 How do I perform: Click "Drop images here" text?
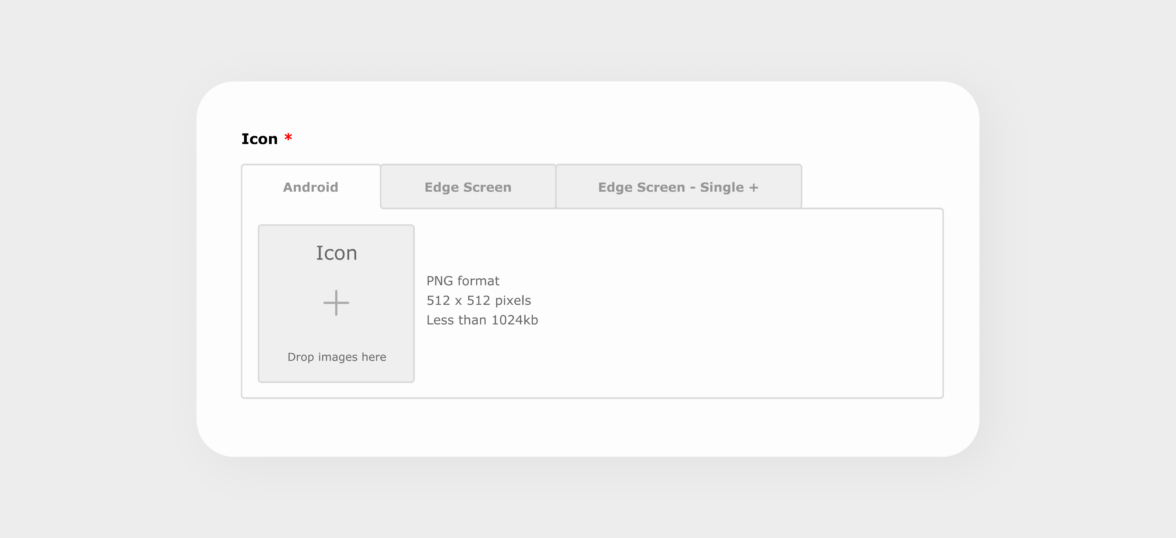(x=336, y=357)
